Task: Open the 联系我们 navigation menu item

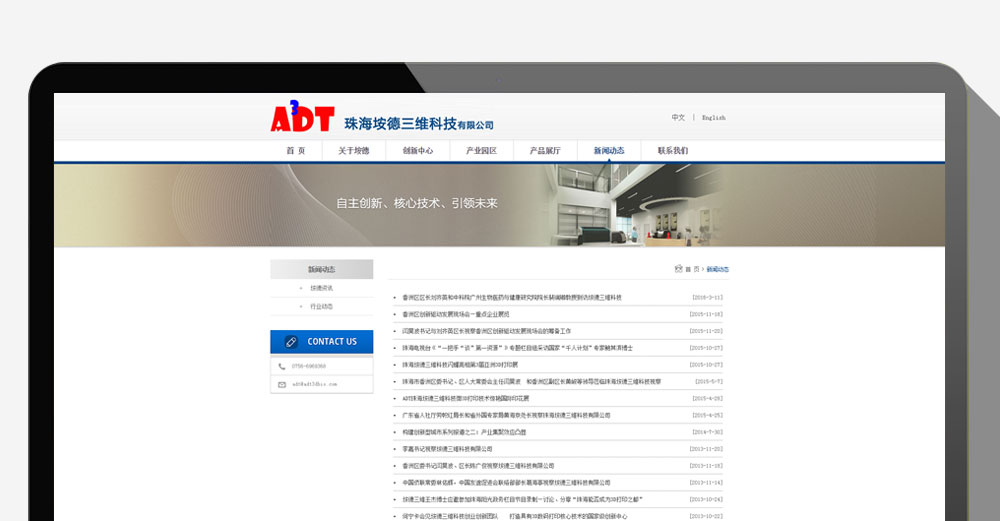Action: pyautogui.click(x=673, y=150)
